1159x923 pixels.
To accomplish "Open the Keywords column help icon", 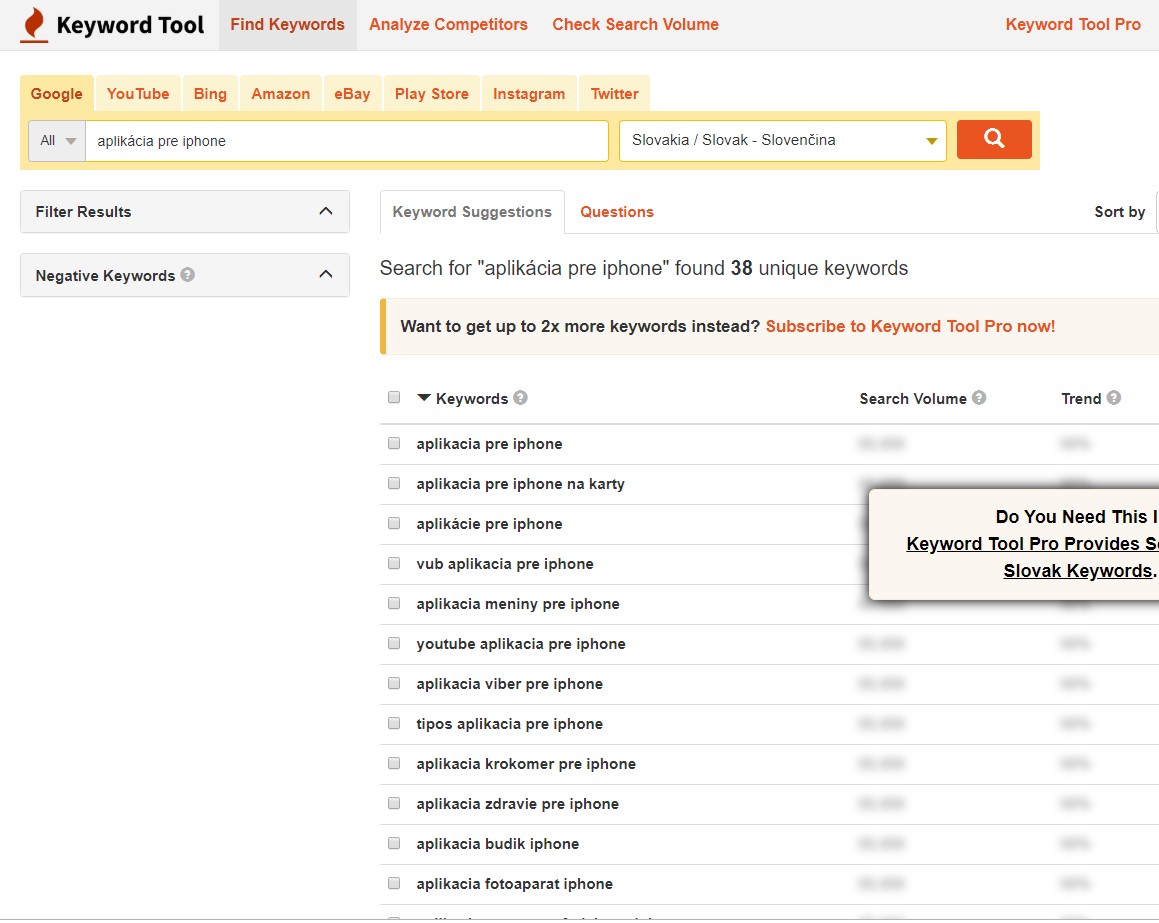I will coord(520,398).
